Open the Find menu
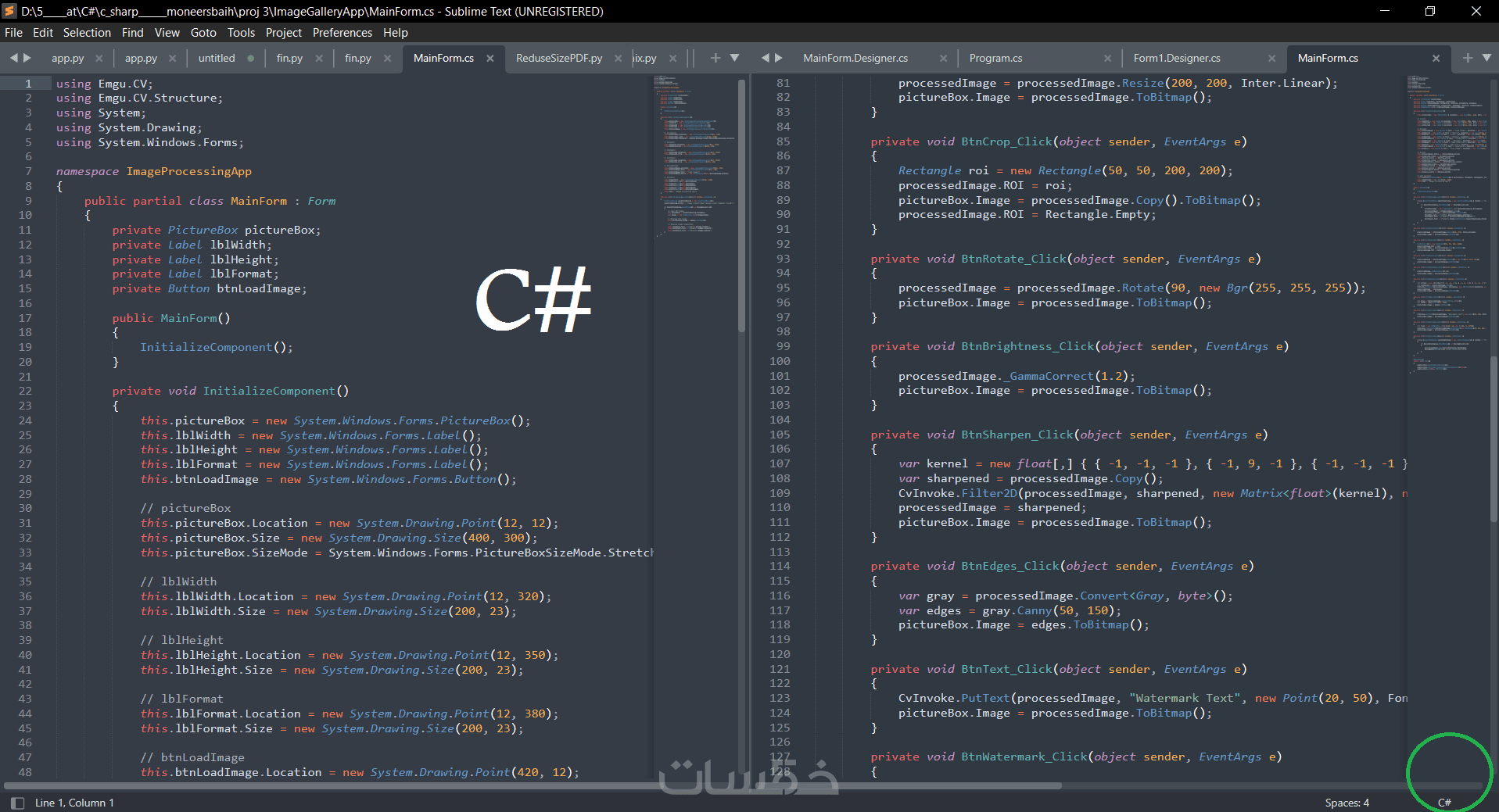1499x812 pixels. (x=133, y=33)
